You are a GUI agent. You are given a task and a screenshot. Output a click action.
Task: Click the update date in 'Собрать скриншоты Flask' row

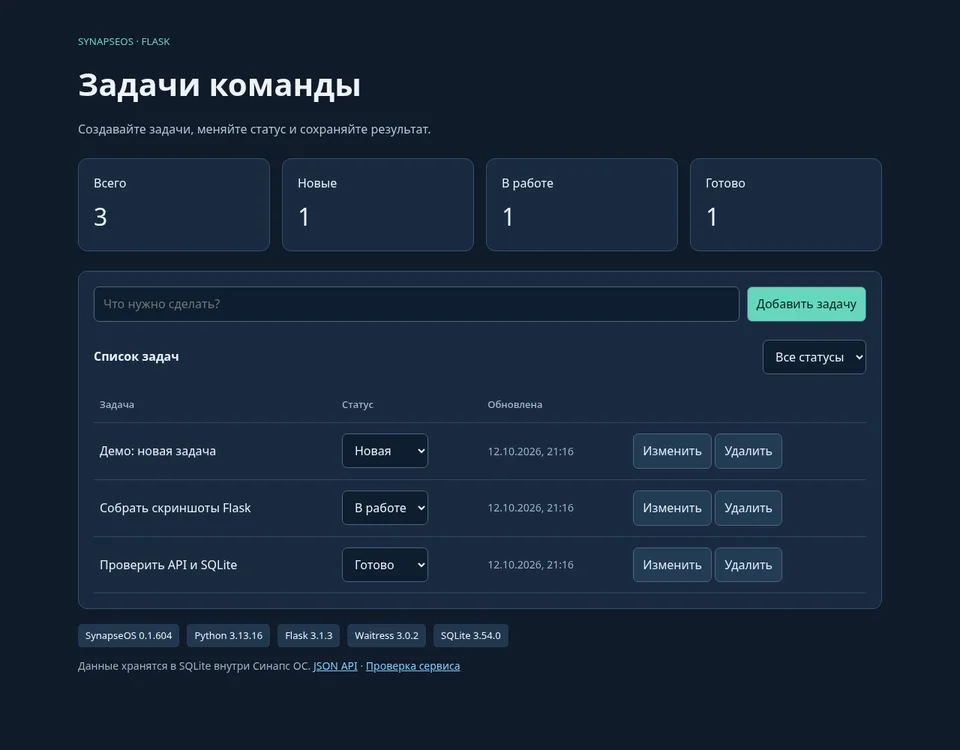click(530, 508)
